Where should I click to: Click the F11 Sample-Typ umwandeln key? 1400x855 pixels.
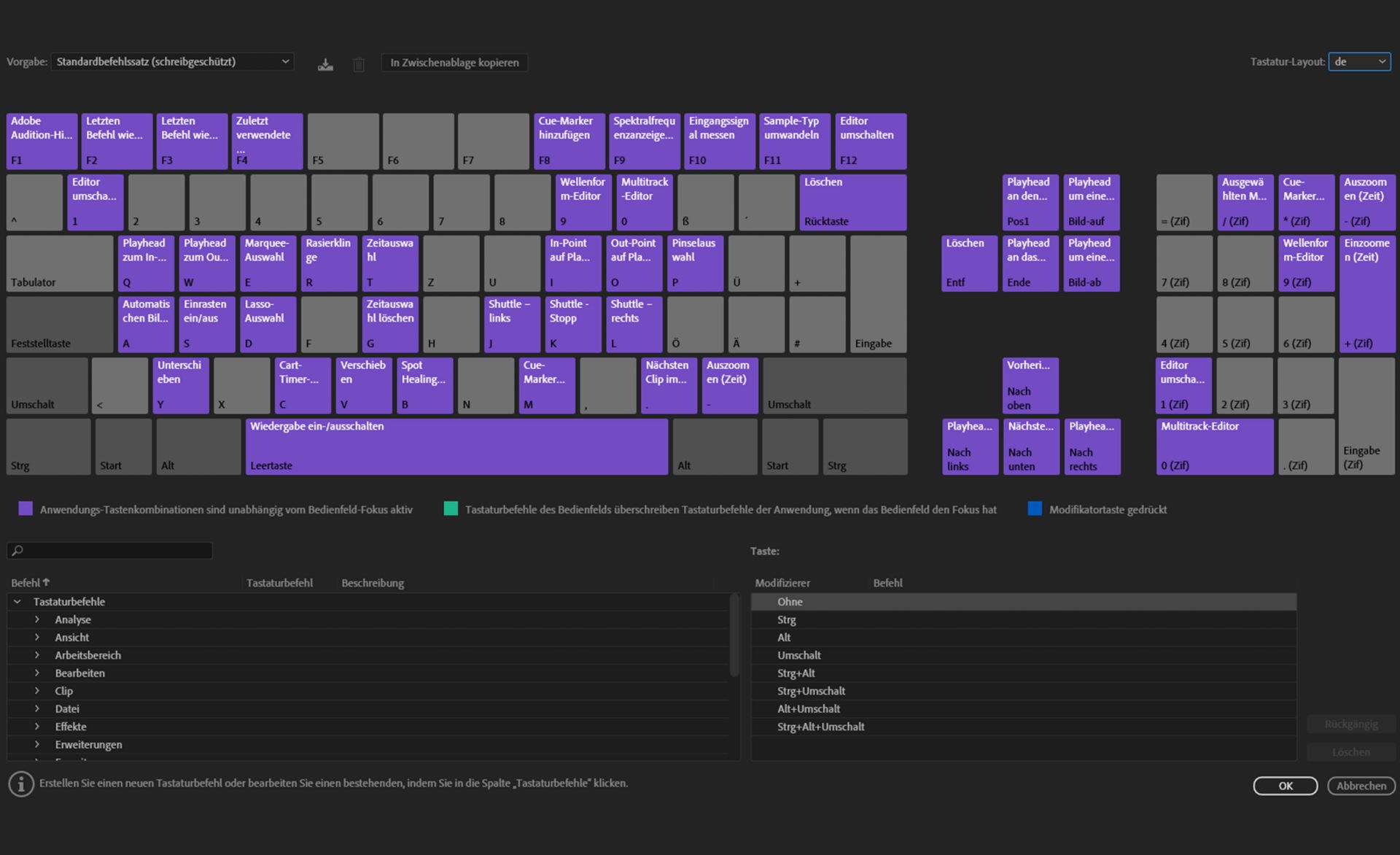point(796,141)
